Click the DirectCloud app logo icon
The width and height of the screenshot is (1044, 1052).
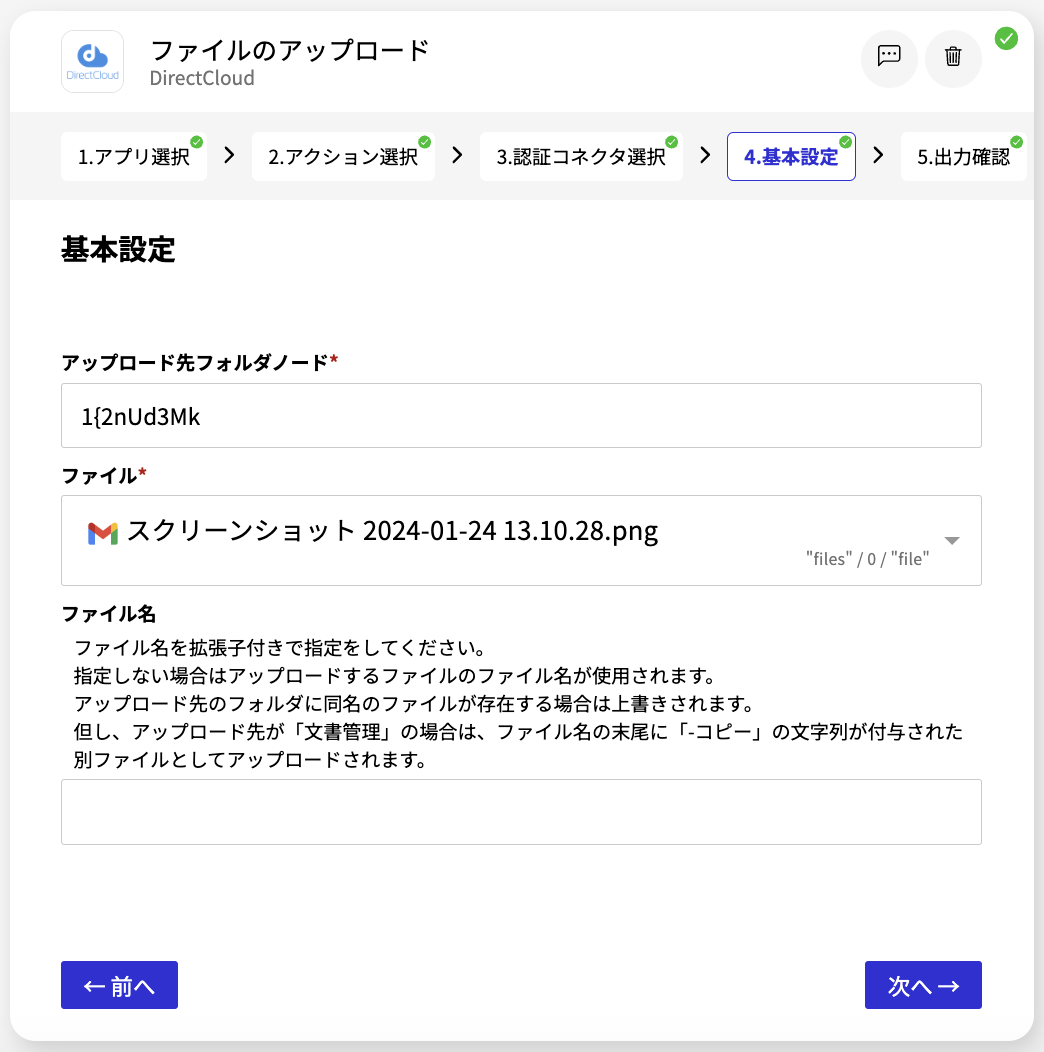click(93, 61)
